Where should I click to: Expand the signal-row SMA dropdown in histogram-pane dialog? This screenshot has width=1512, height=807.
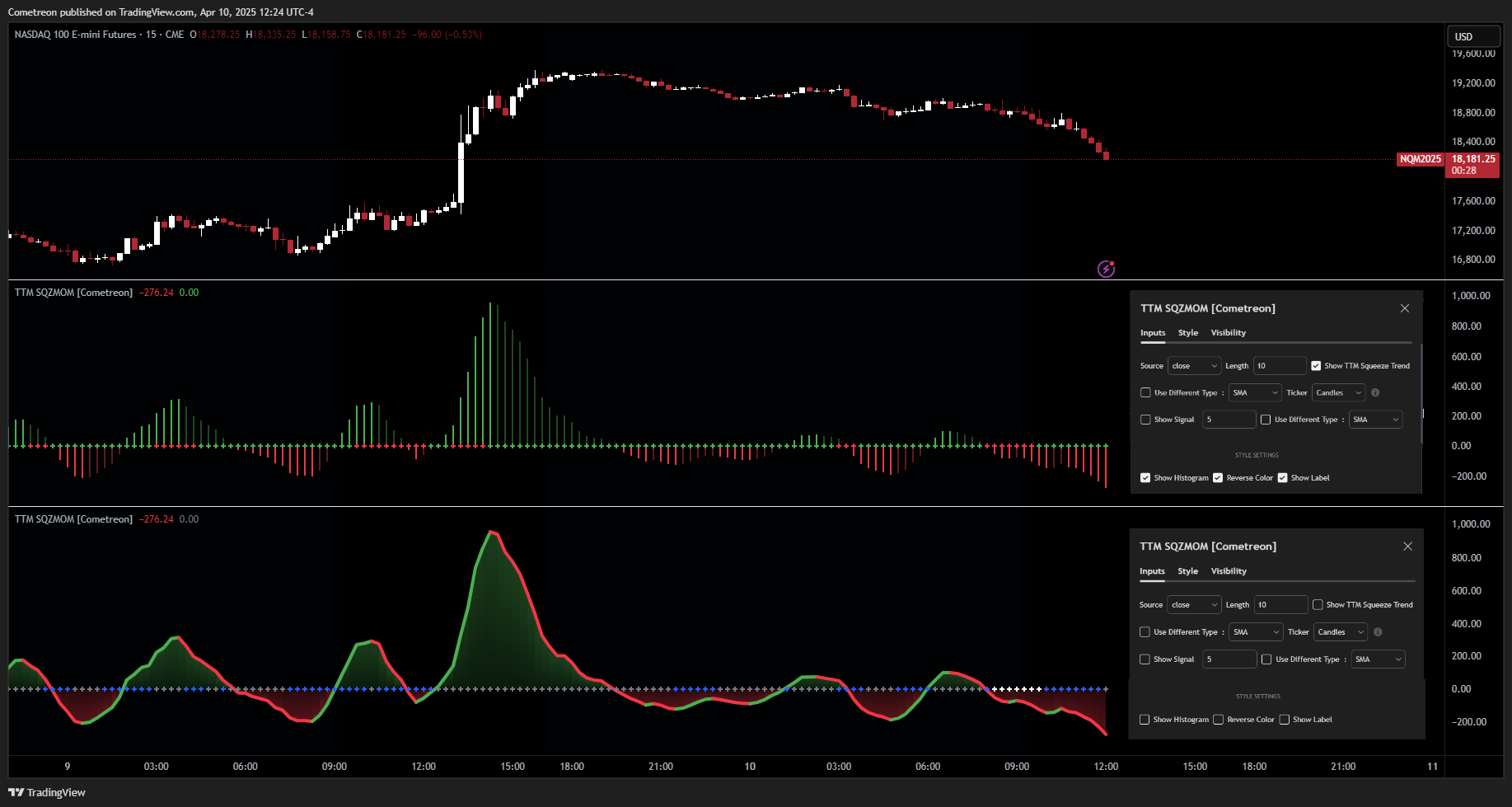(x=1375, y=420)
